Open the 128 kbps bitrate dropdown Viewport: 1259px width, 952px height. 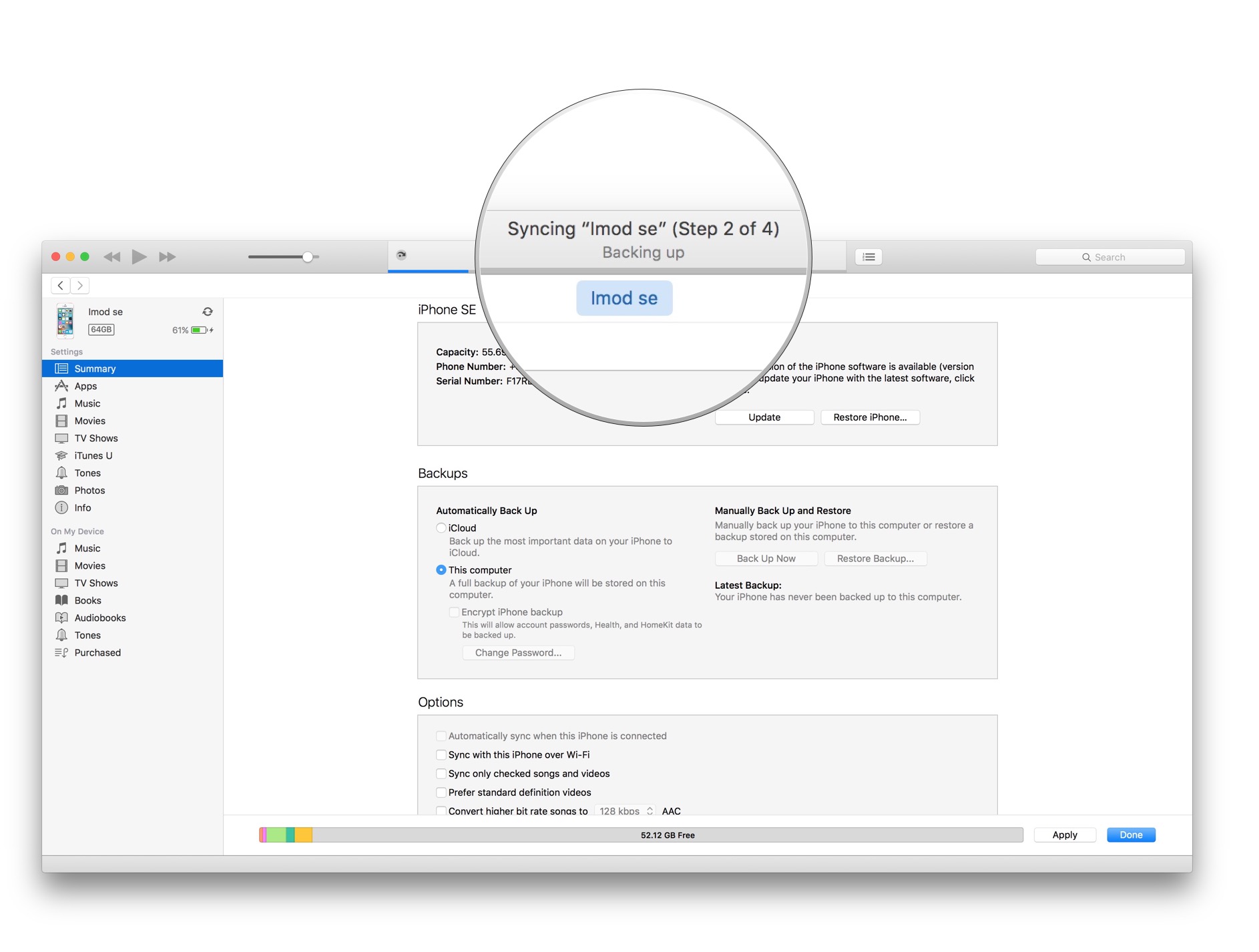click(625, 810)
